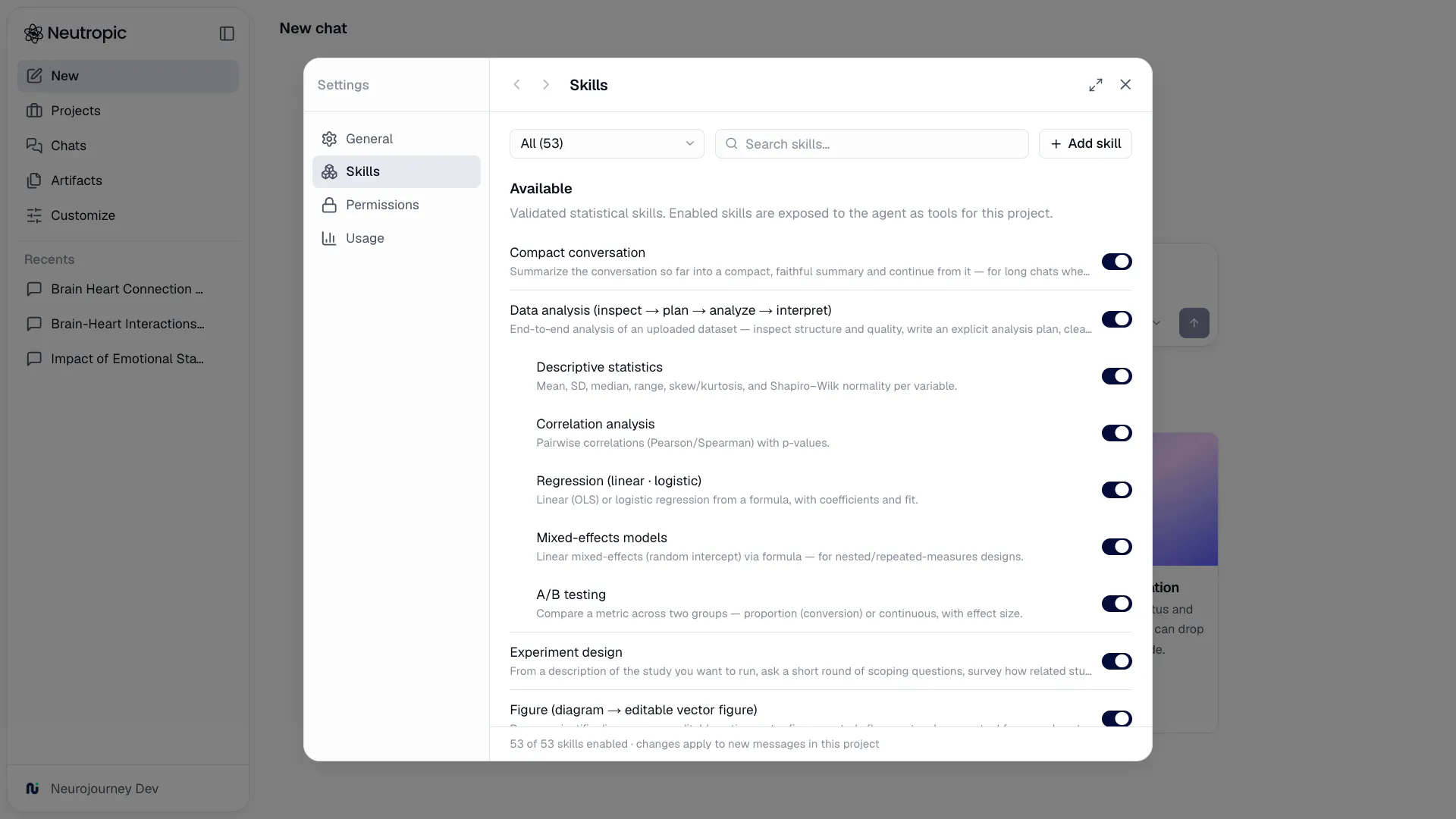Go back with the left arrow in Skills header
Viewport: 1456px width, 819px height.
517,85
